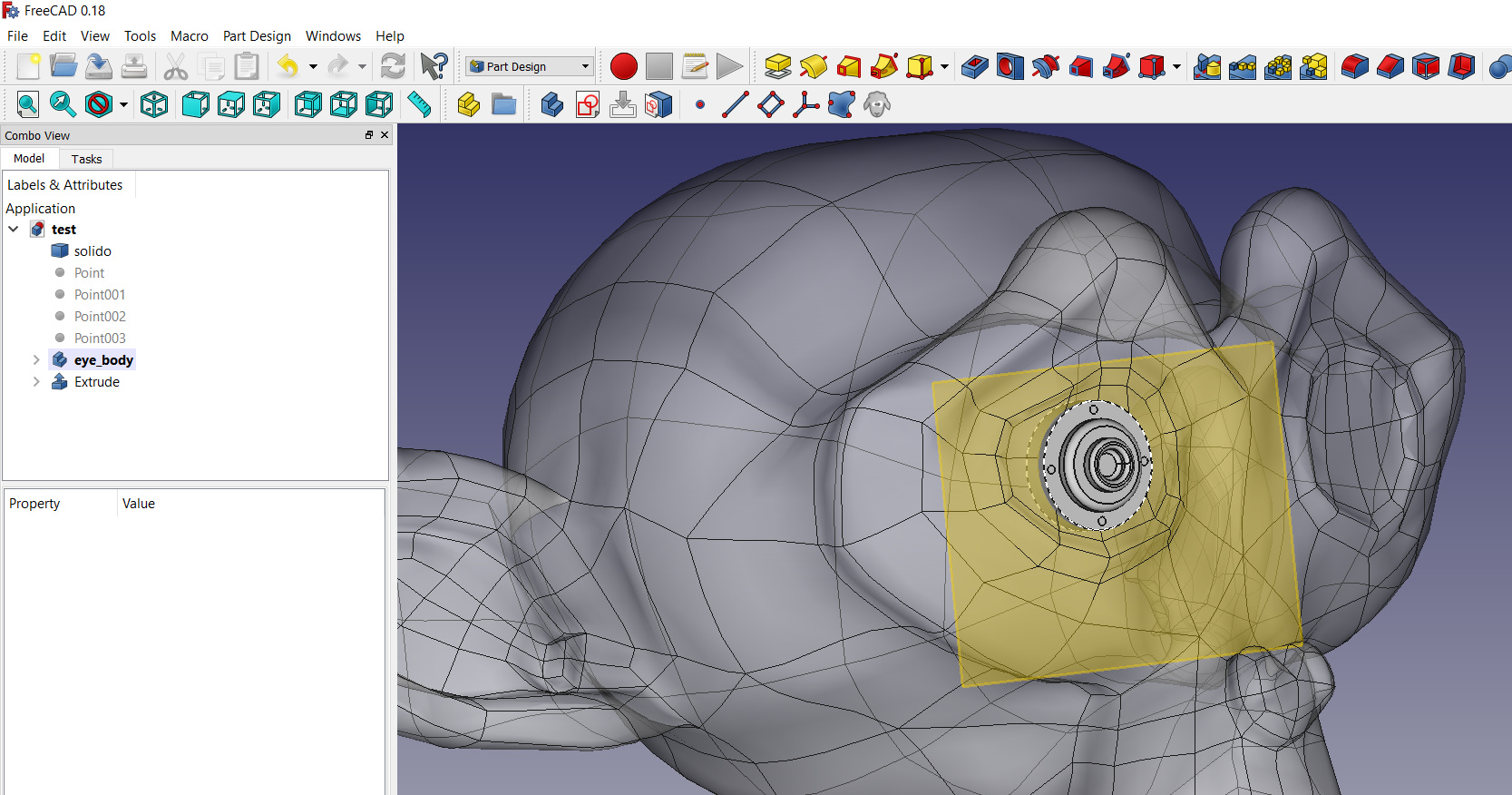1512x795 pixels.
Task: Save the active document
Action: click(x=99, y=66)
